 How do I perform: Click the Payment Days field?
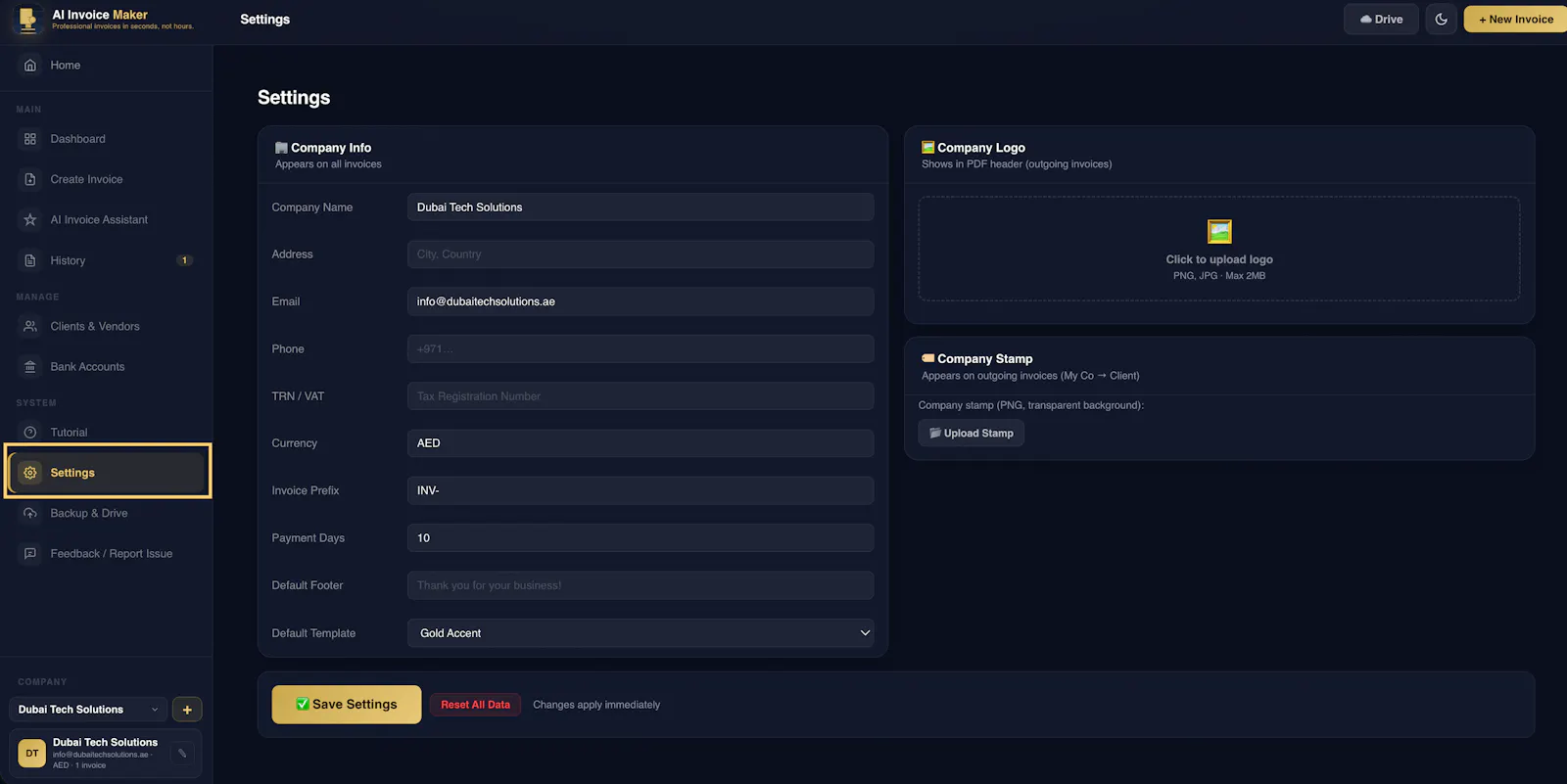(641, 538)
